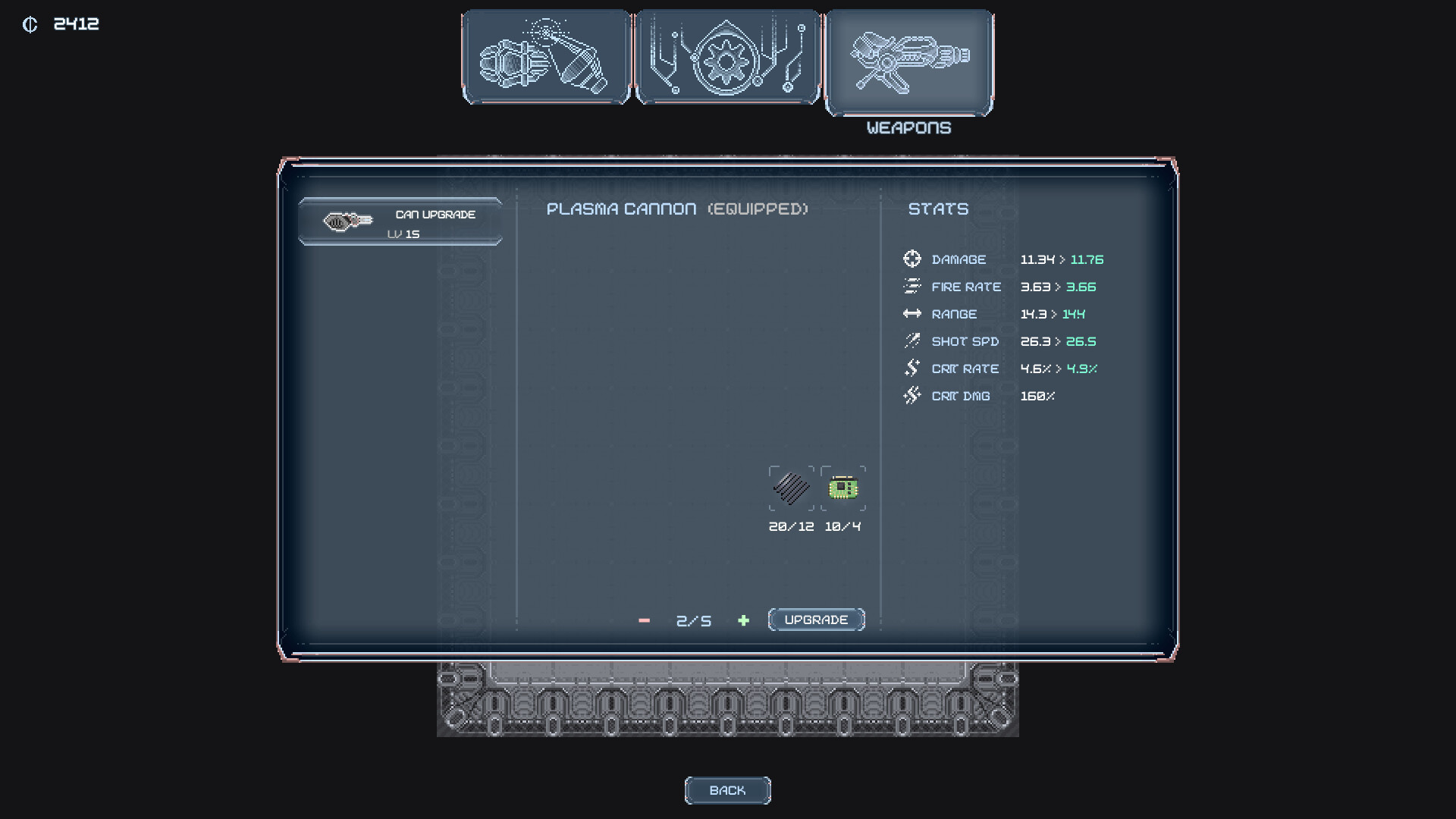
Task: Select the gear upgrade category icon
Action: [726, 56]
